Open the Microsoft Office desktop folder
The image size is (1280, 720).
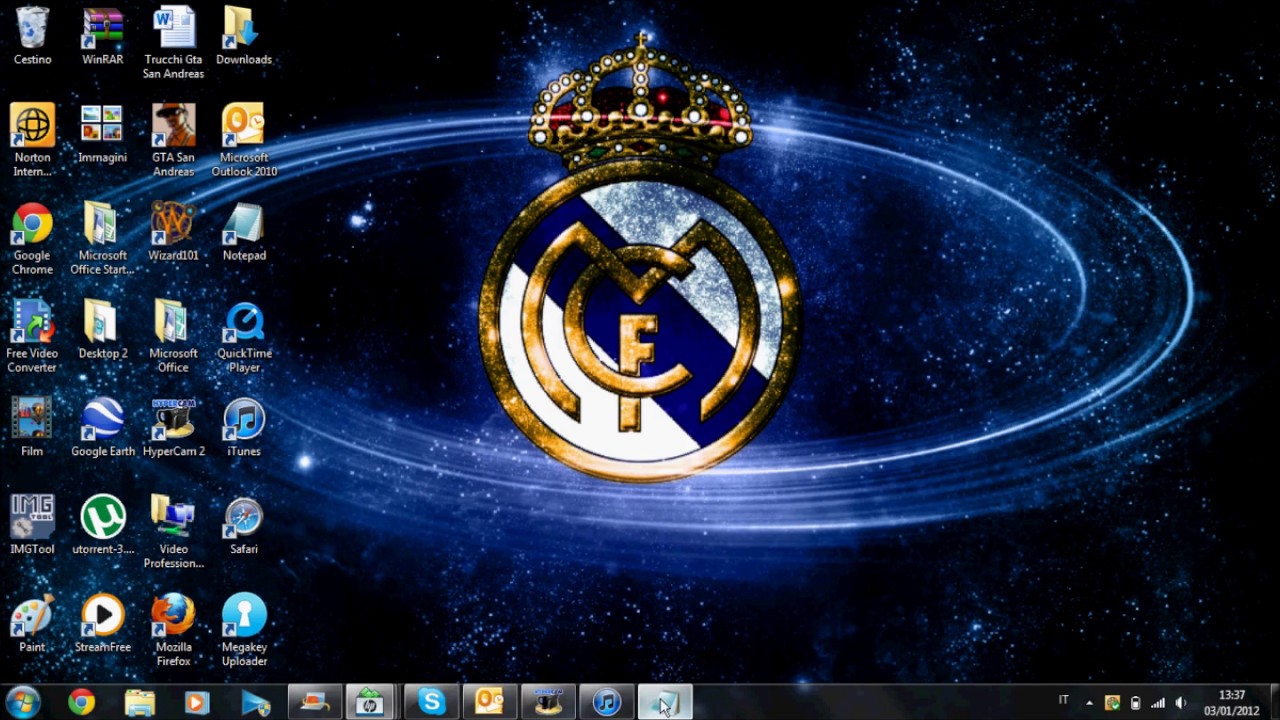[x=173, y=336]
